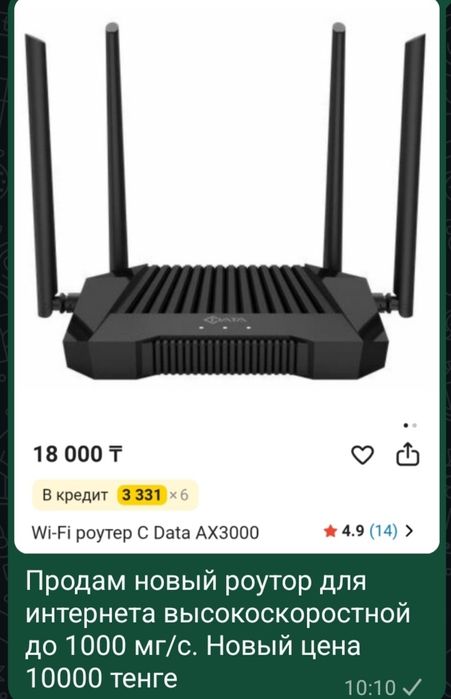
Task: Click the router's three LED indicator dots
Action: pyautogui.click(x=226, y=329)
